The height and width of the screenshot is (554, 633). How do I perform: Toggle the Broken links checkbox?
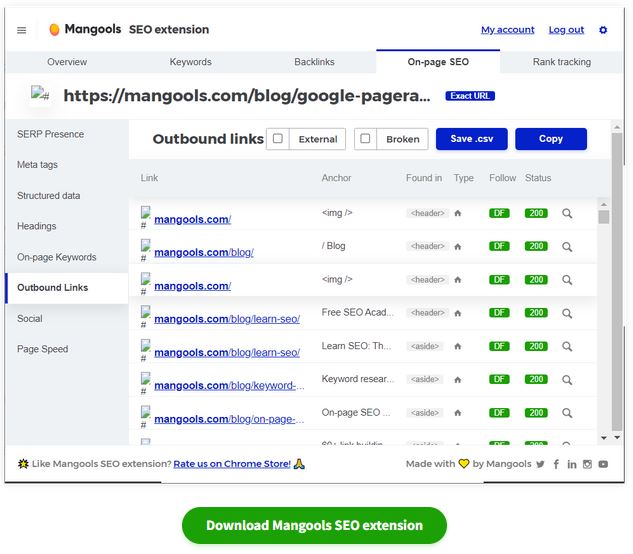click(365, 139)
